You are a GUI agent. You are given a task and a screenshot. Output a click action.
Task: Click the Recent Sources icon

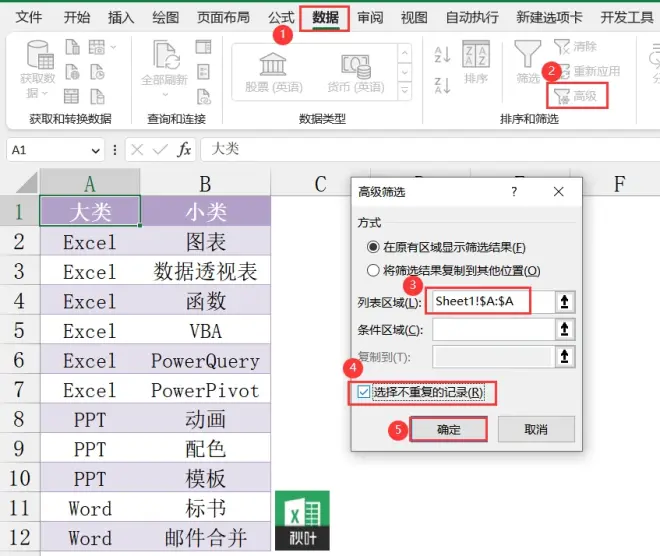(97, 72)
